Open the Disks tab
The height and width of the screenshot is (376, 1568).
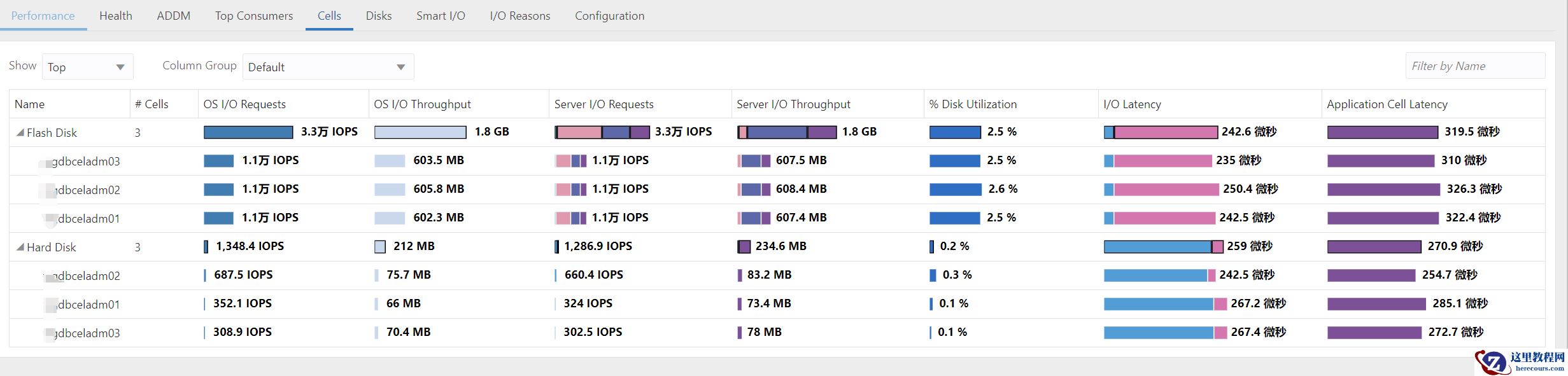coord(379,16)
